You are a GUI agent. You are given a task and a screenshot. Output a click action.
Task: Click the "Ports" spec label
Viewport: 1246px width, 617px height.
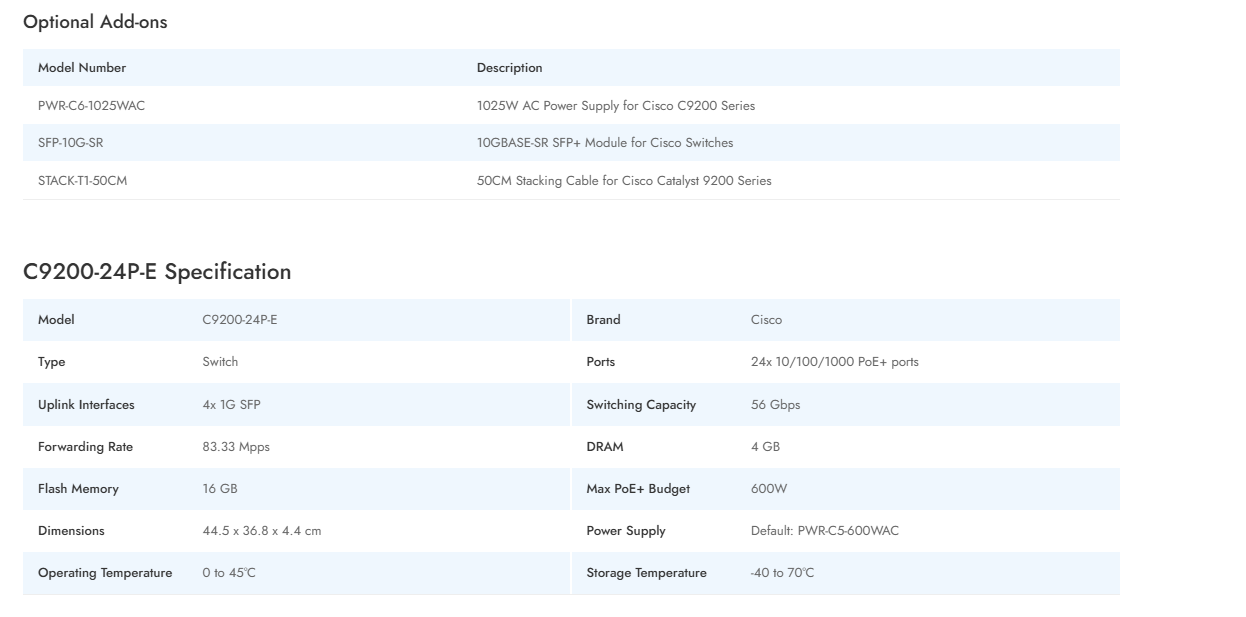coord(601,362)
